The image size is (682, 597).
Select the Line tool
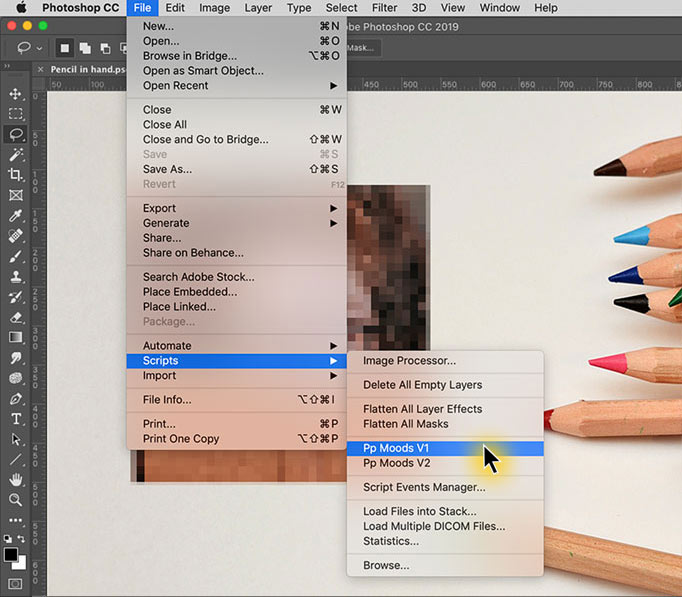click(16, 459)
